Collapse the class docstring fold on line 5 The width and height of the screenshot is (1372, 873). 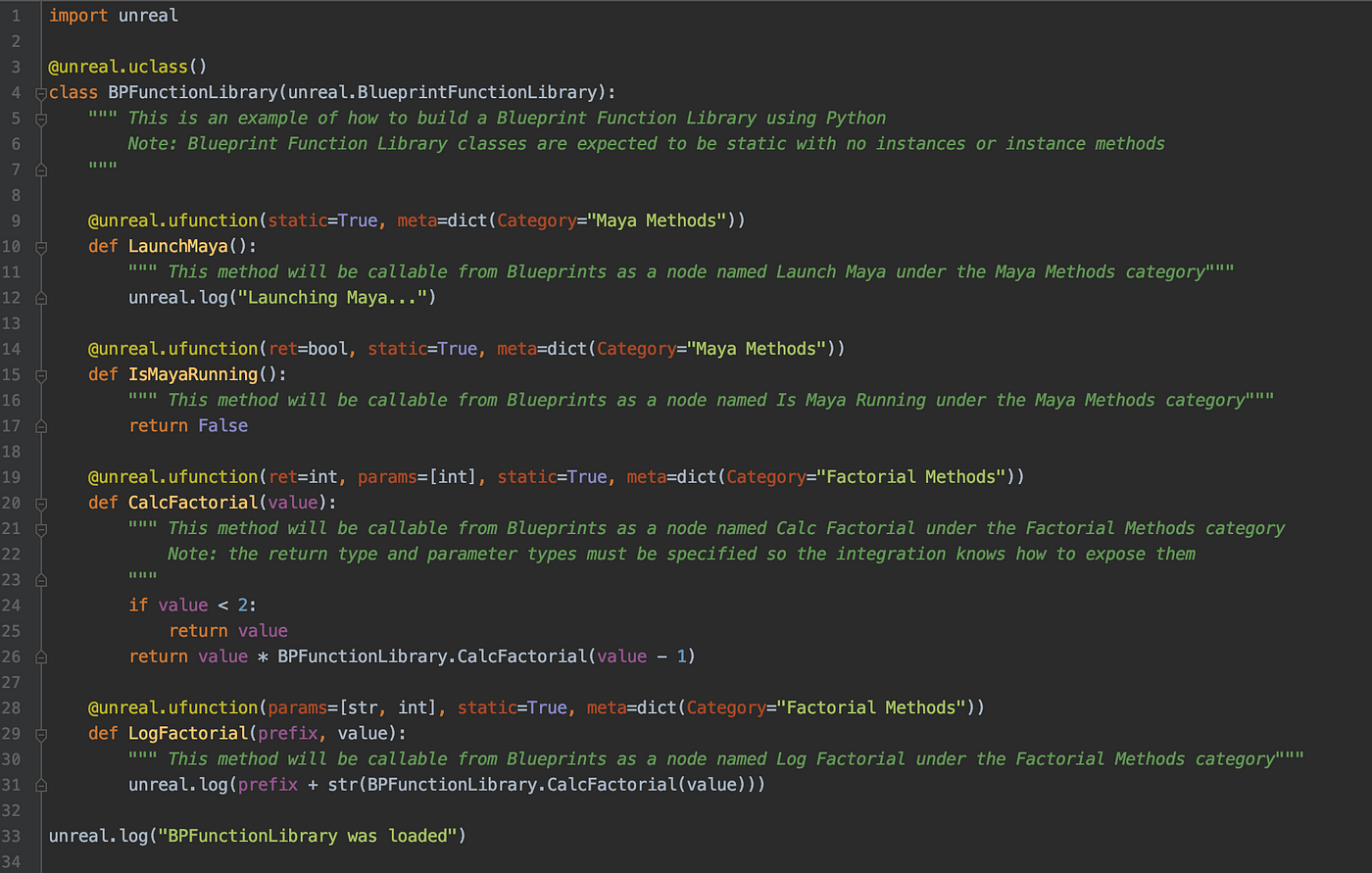(41, 119)
